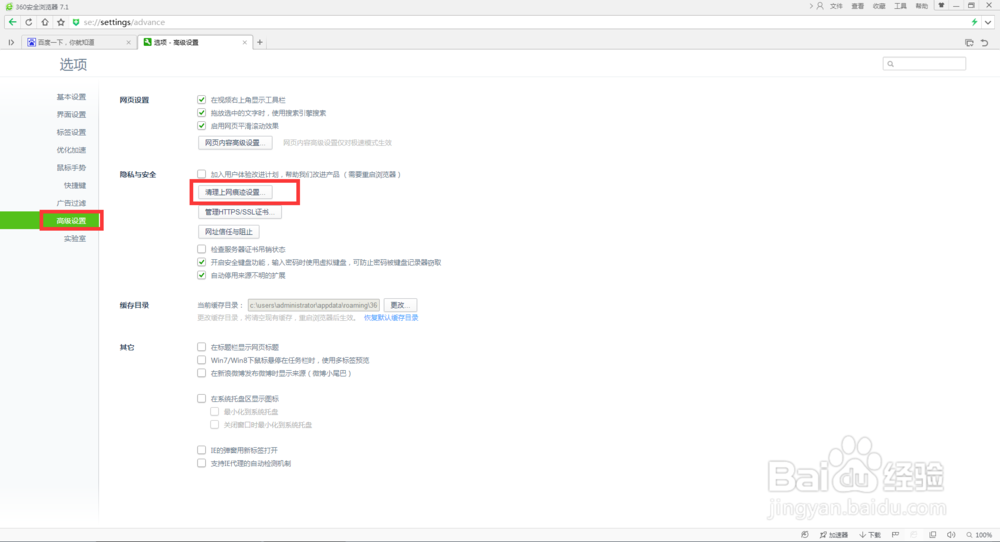Select 标签设置 in the sidebar

(71, 133)
